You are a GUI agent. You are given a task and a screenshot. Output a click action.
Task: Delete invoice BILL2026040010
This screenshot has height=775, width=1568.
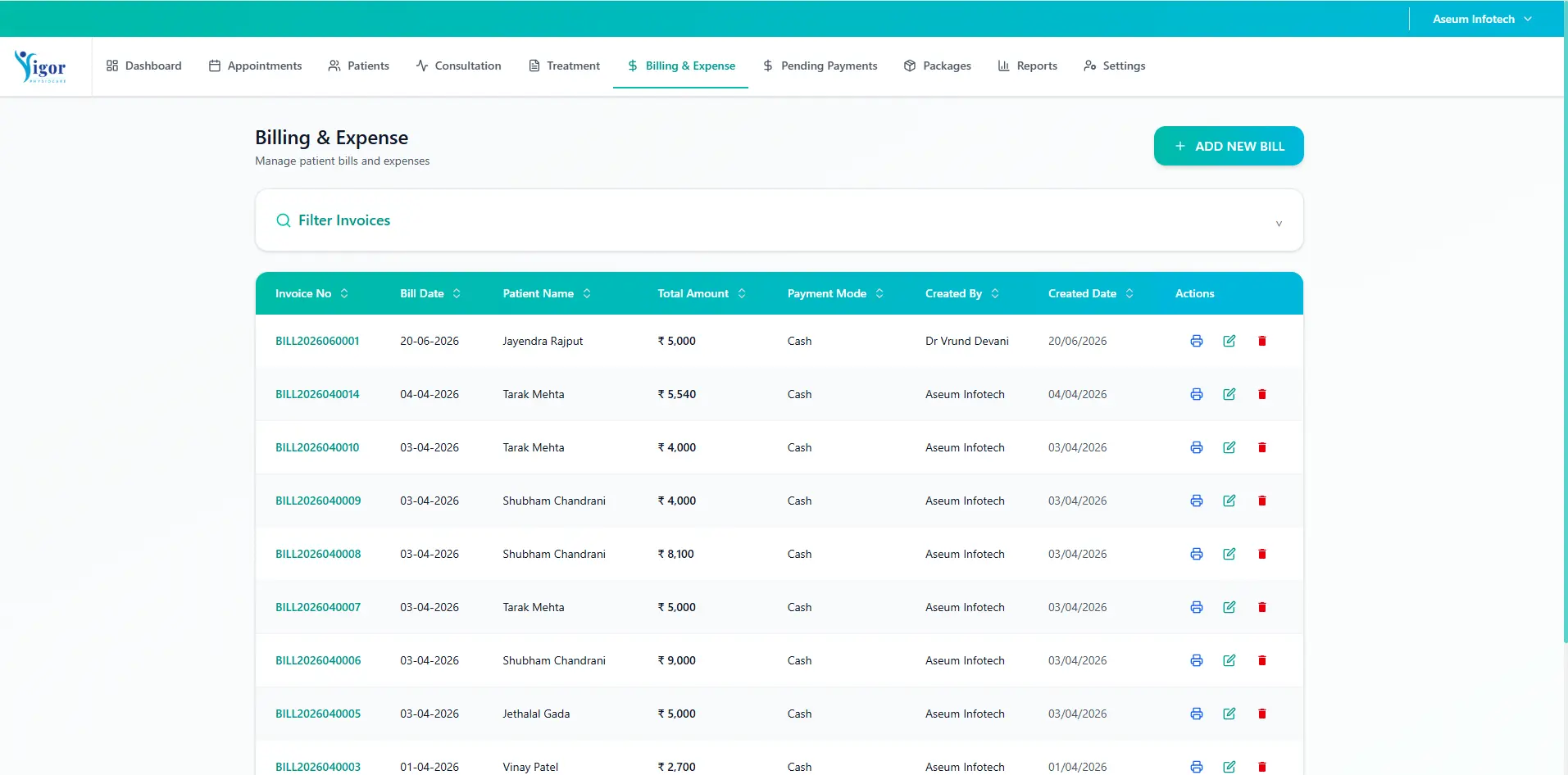[x=1261, y=447]
